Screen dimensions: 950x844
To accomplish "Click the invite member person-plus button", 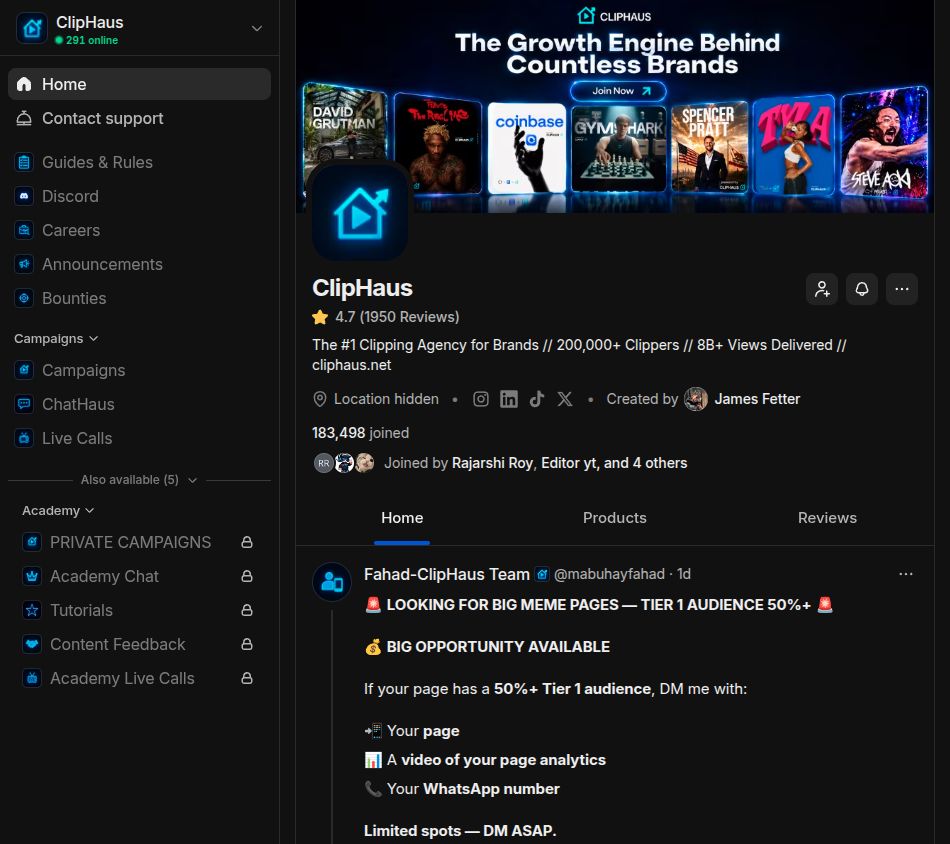I will pyautogui.click(x=822, y=289).
